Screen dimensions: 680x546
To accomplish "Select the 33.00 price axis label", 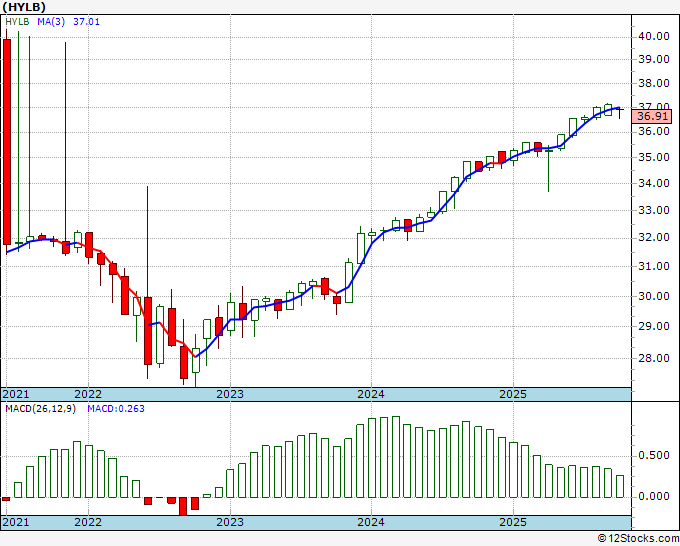I will [x=654, y=211].
